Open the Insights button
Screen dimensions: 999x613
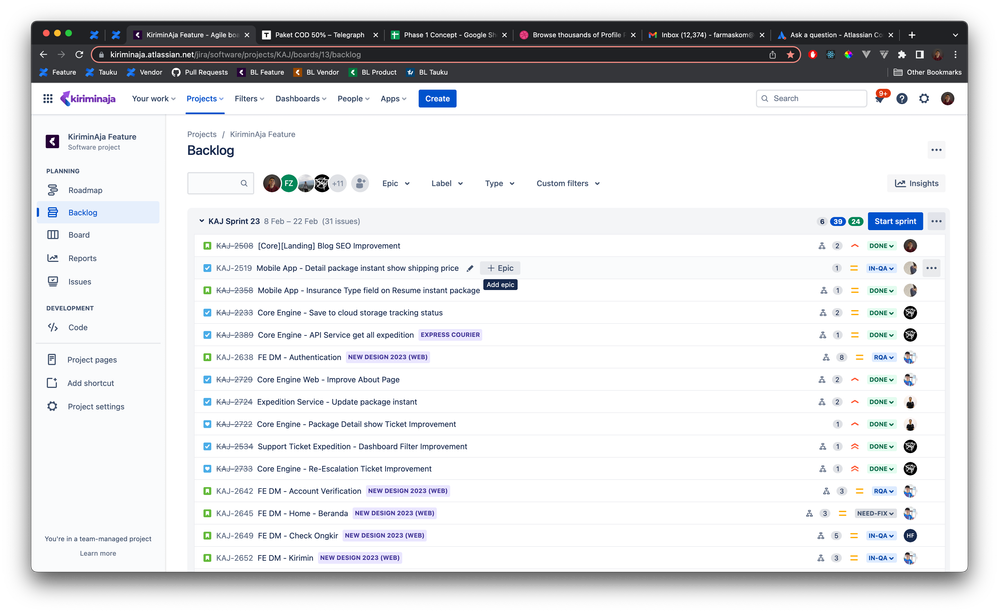pos(916,184)
